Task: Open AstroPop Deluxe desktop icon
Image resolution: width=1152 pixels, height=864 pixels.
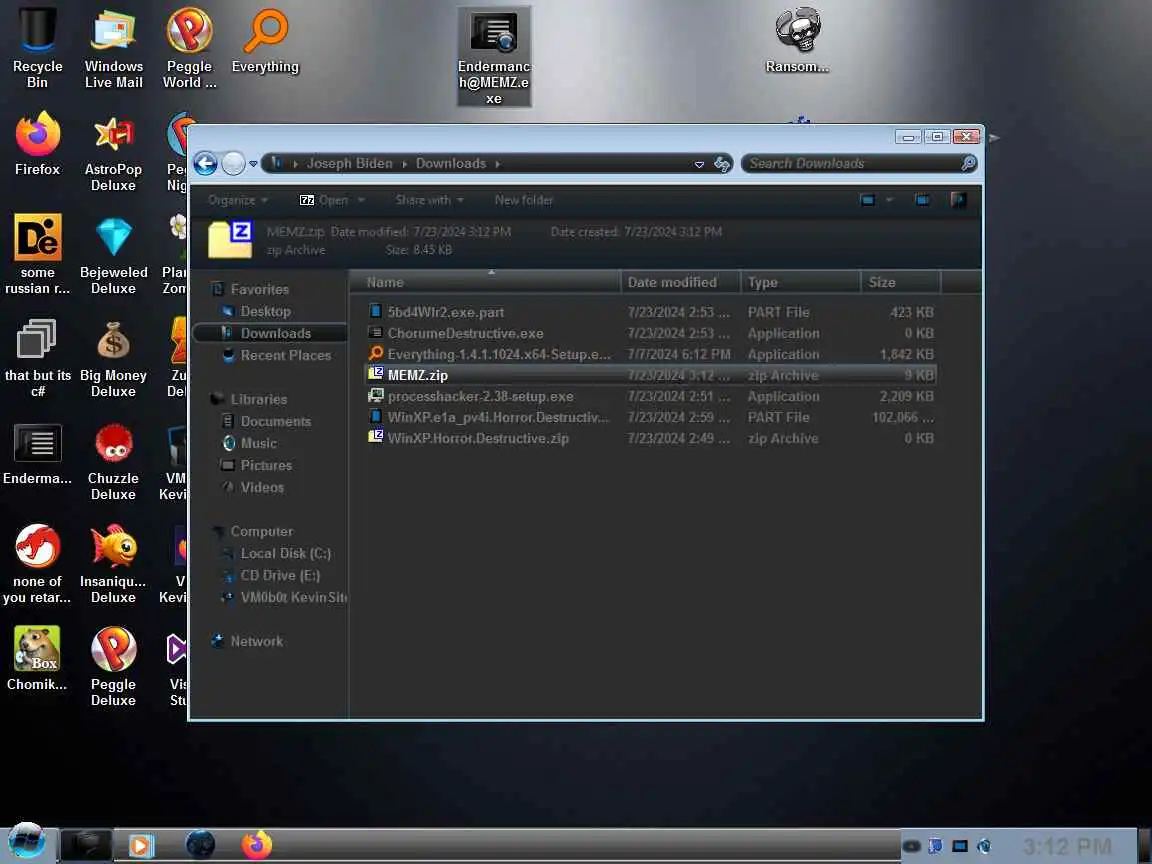Action: [113, 152]
